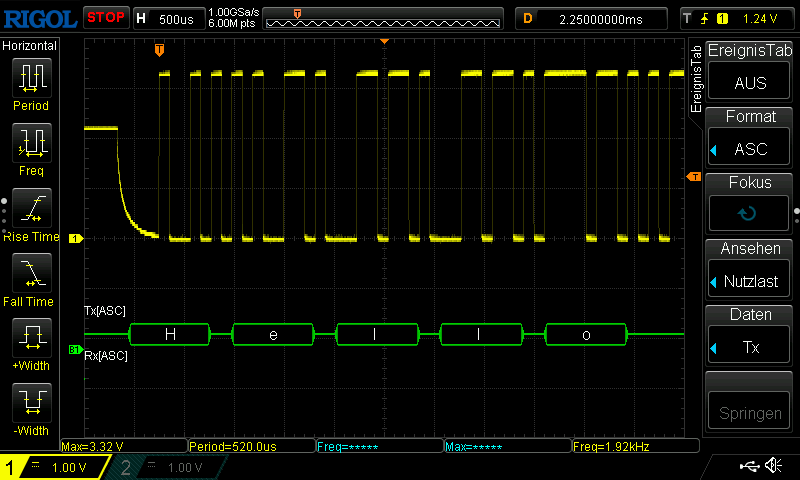Viewport: 800px width, 480px height.
Task: Click the trigger source channel 1 badge
Action: click(722, 19)
